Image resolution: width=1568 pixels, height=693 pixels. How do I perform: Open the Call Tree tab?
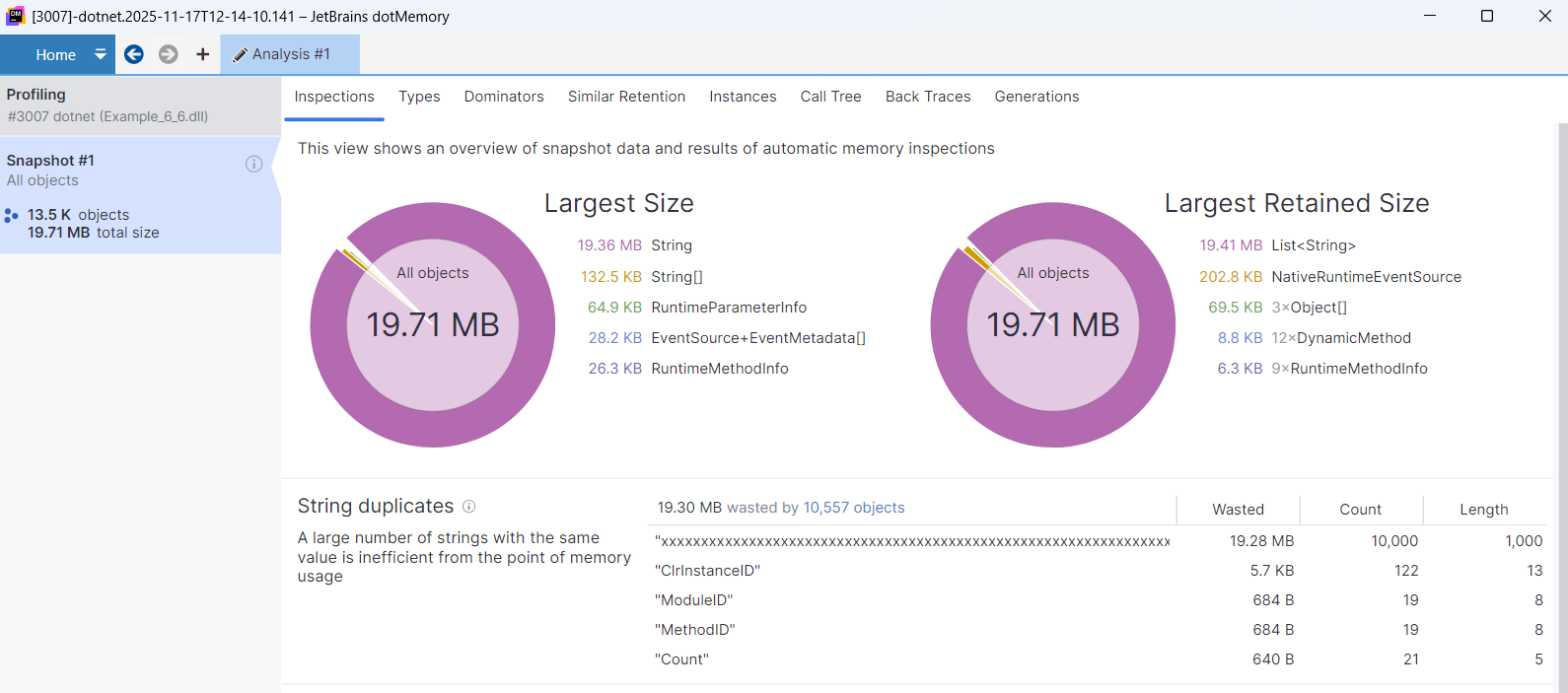point(830,97)
